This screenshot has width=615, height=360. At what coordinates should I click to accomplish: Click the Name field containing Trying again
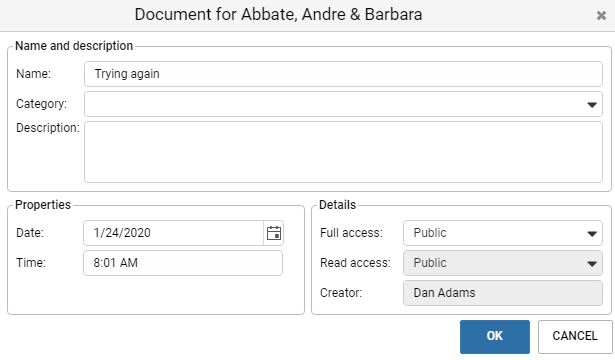pyautogui.click(x=343, y=74)
